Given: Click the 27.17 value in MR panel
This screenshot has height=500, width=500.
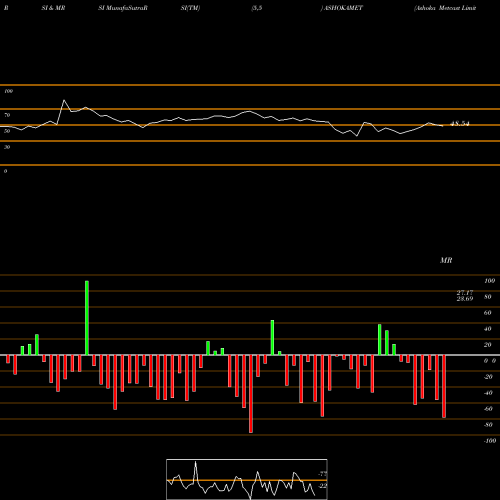Looking at the screenshot, I should (x=465, y=293).
